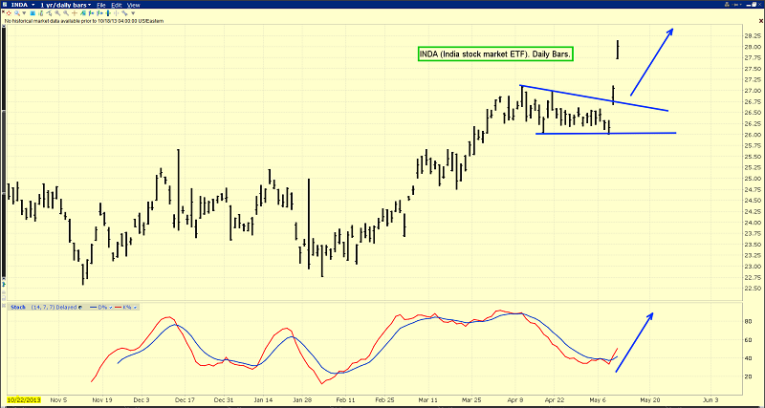
Task: Open the View menu
Action: (x=133, y=5)
